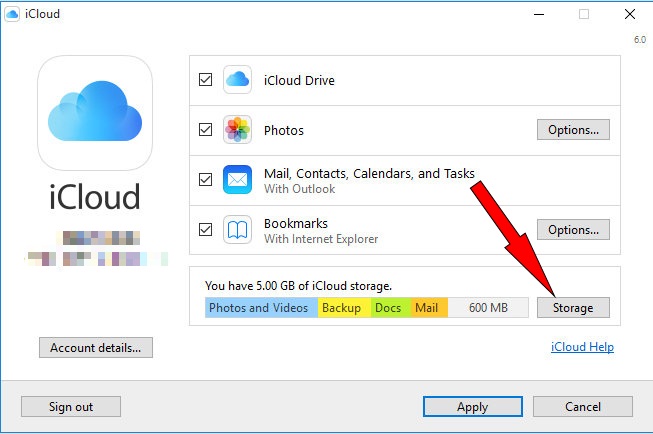Click the large iCloud logo
The width and height of the screenshot is (653, 434).
pyautogui.click(x=95, y=112)
